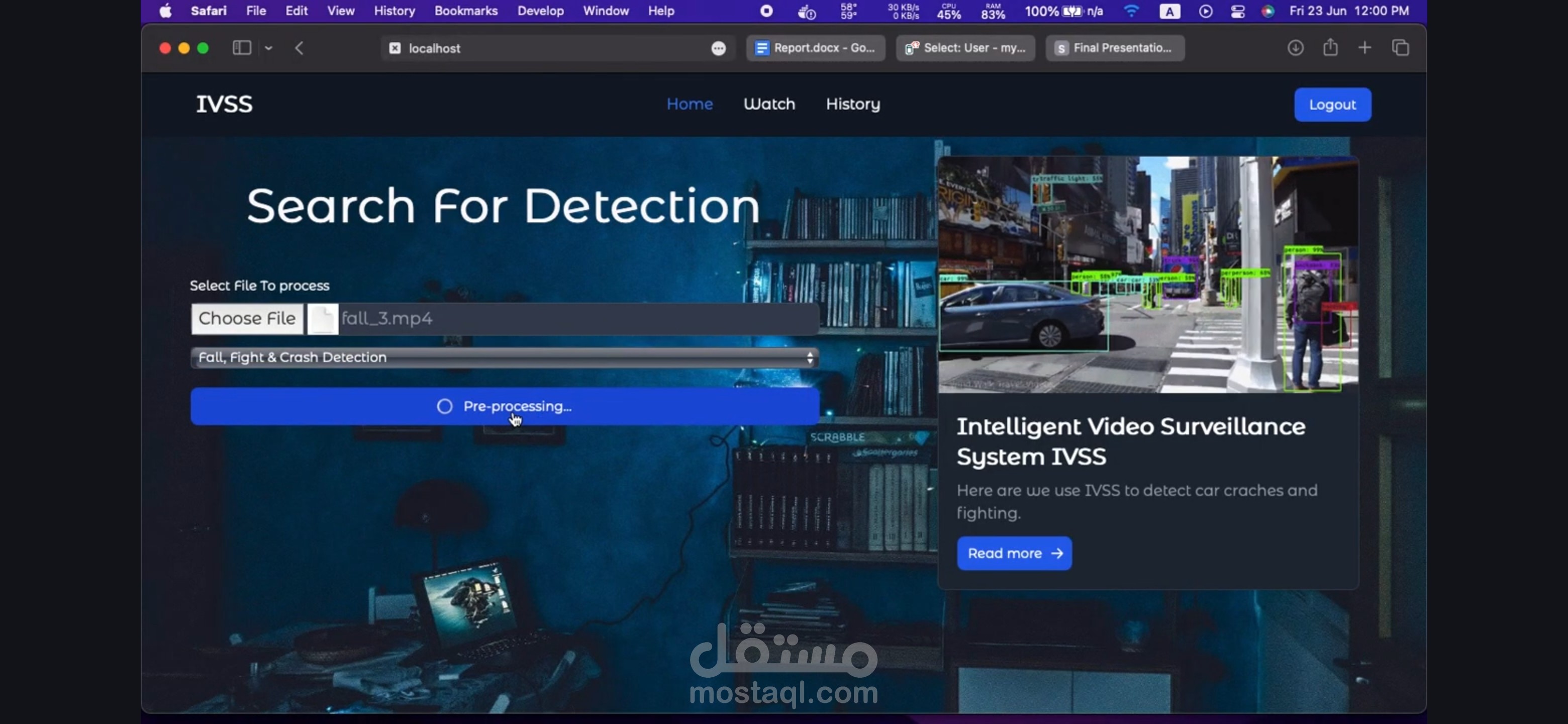Click the Search For Detection heading

click(504, 206)
